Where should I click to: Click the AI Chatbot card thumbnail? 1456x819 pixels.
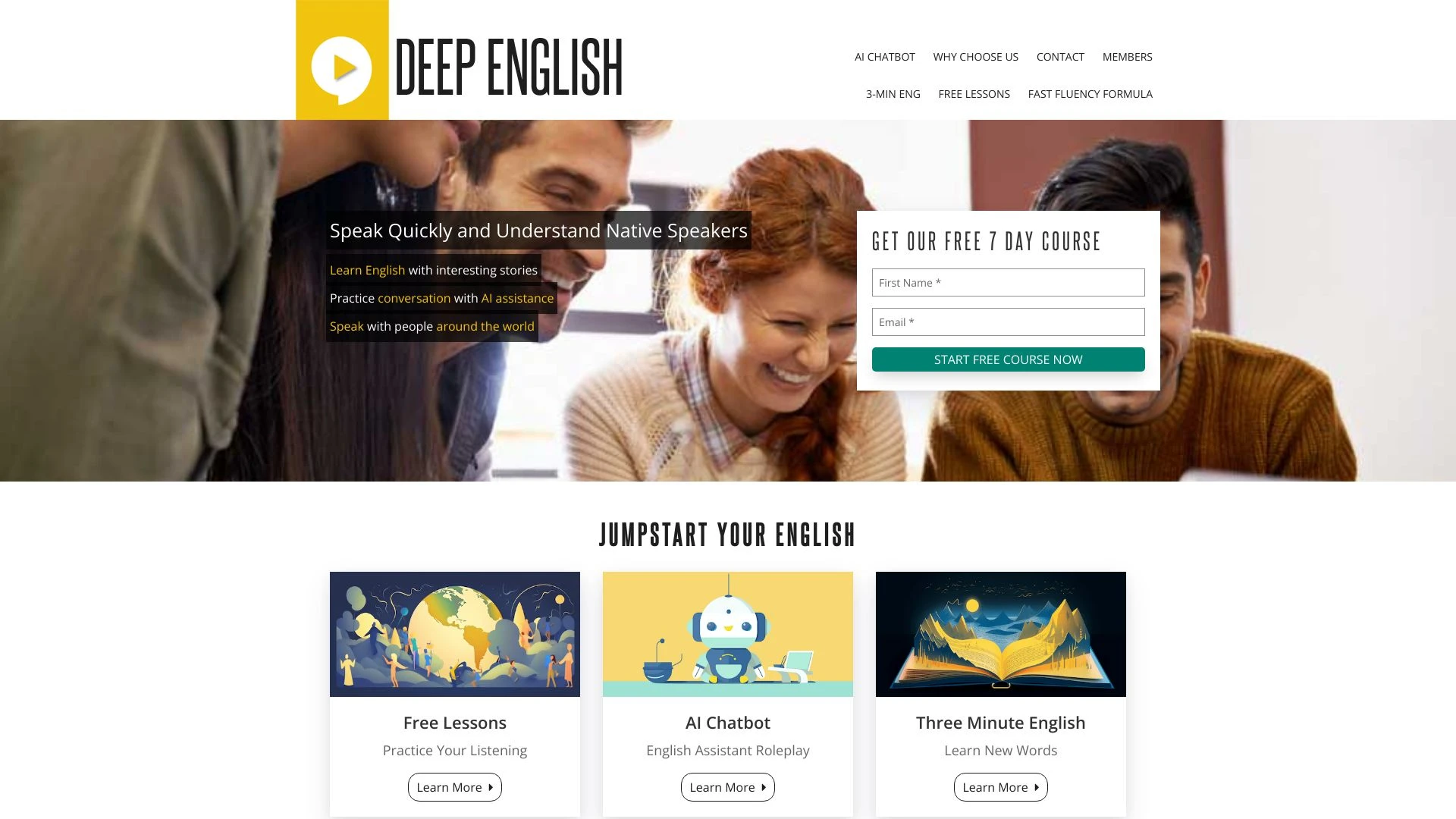[727, 634]
